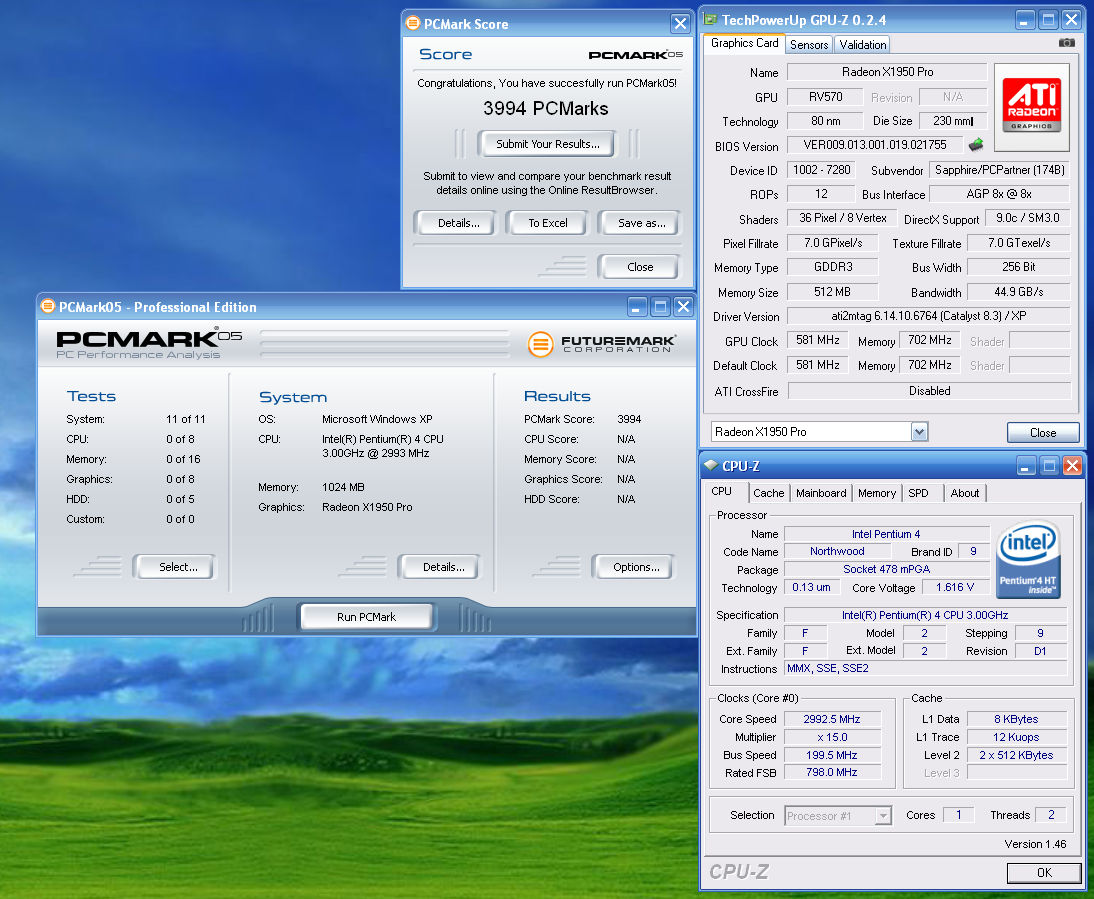Click Close button in PCMark Score dialog
The width and height of the screenshot is (1094, 899).
click(640, 266)
